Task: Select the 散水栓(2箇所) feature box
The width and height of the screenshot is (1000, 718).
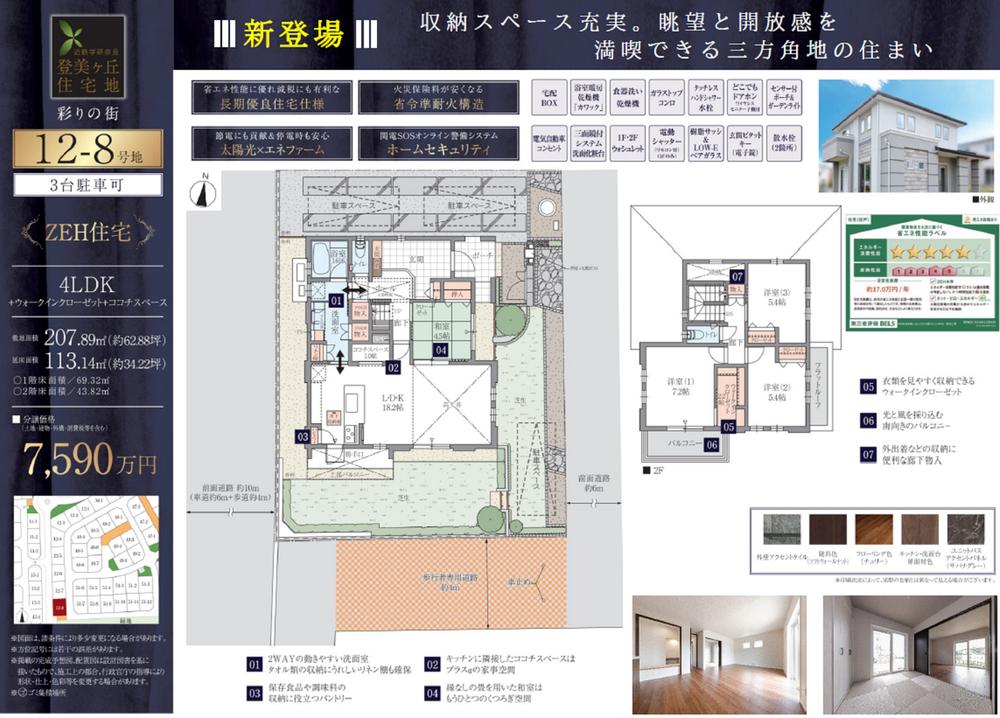Action: point(784,143)
